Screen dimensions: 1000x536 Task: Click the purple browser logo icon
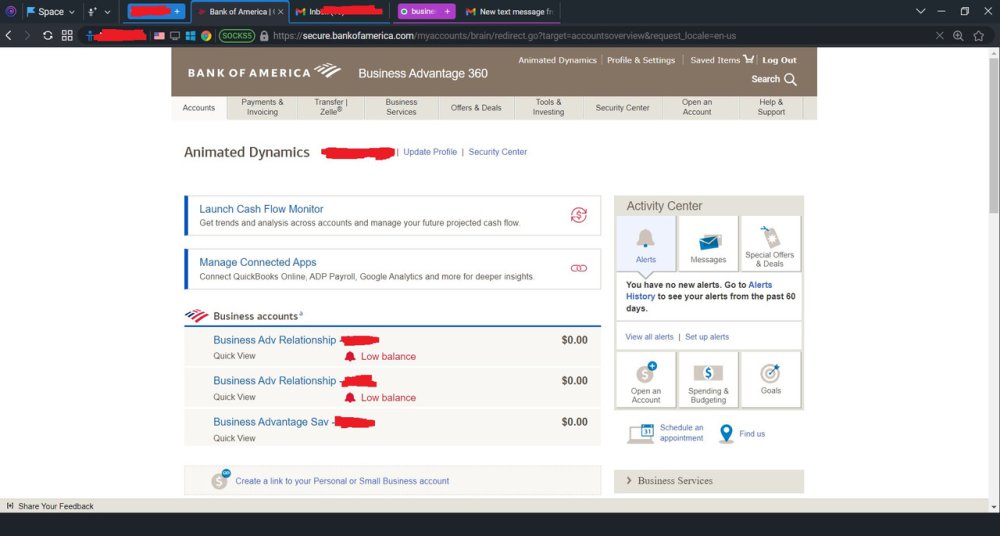(10, 11)
